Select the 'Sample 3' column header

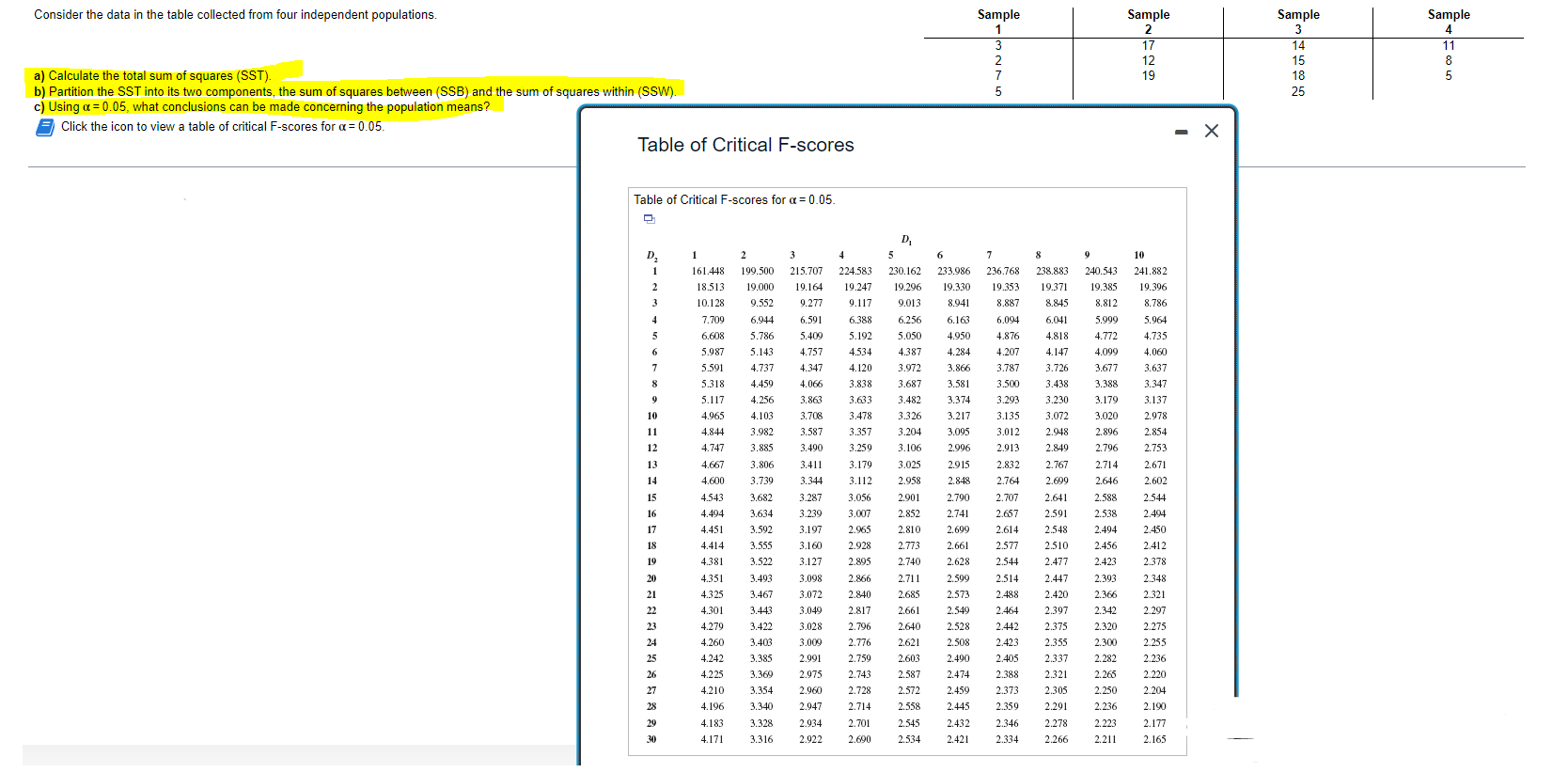[x=1298, y=22]
